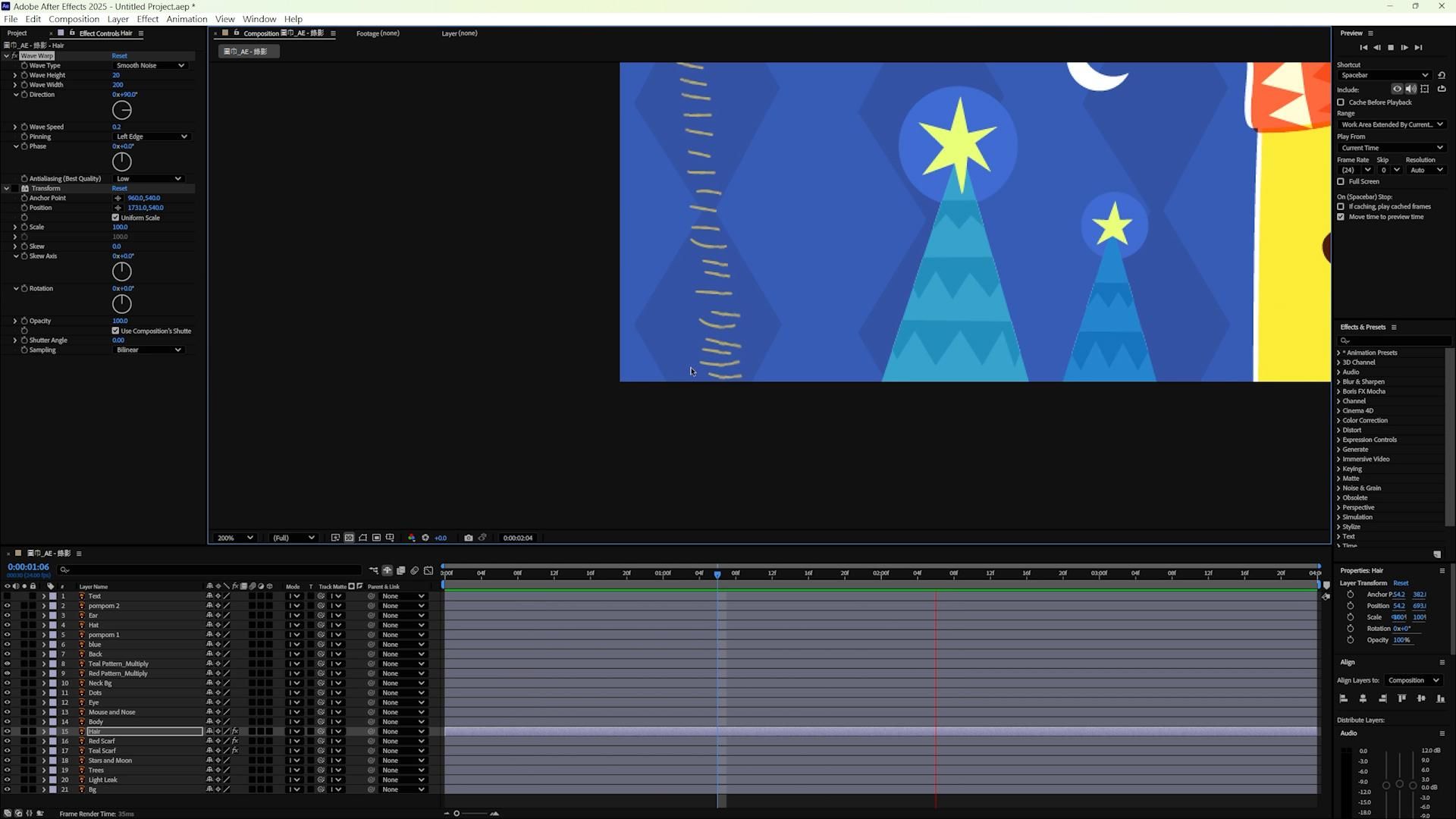Hide the pompom 2 layer eye toggle
Image resolution: width=1456 pixels, height=819 pixels.
(7, 606)
